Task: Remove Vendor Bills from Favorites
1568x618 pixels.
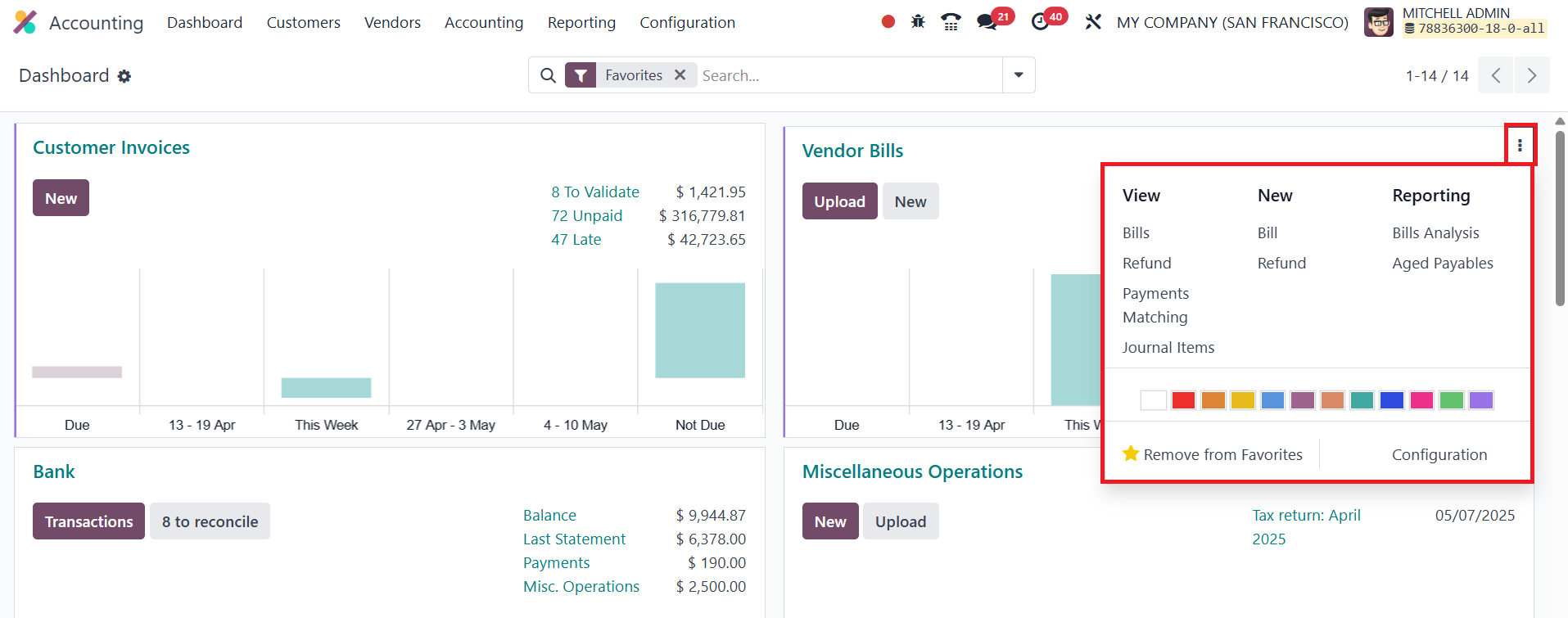Action: coord(1213,454)
